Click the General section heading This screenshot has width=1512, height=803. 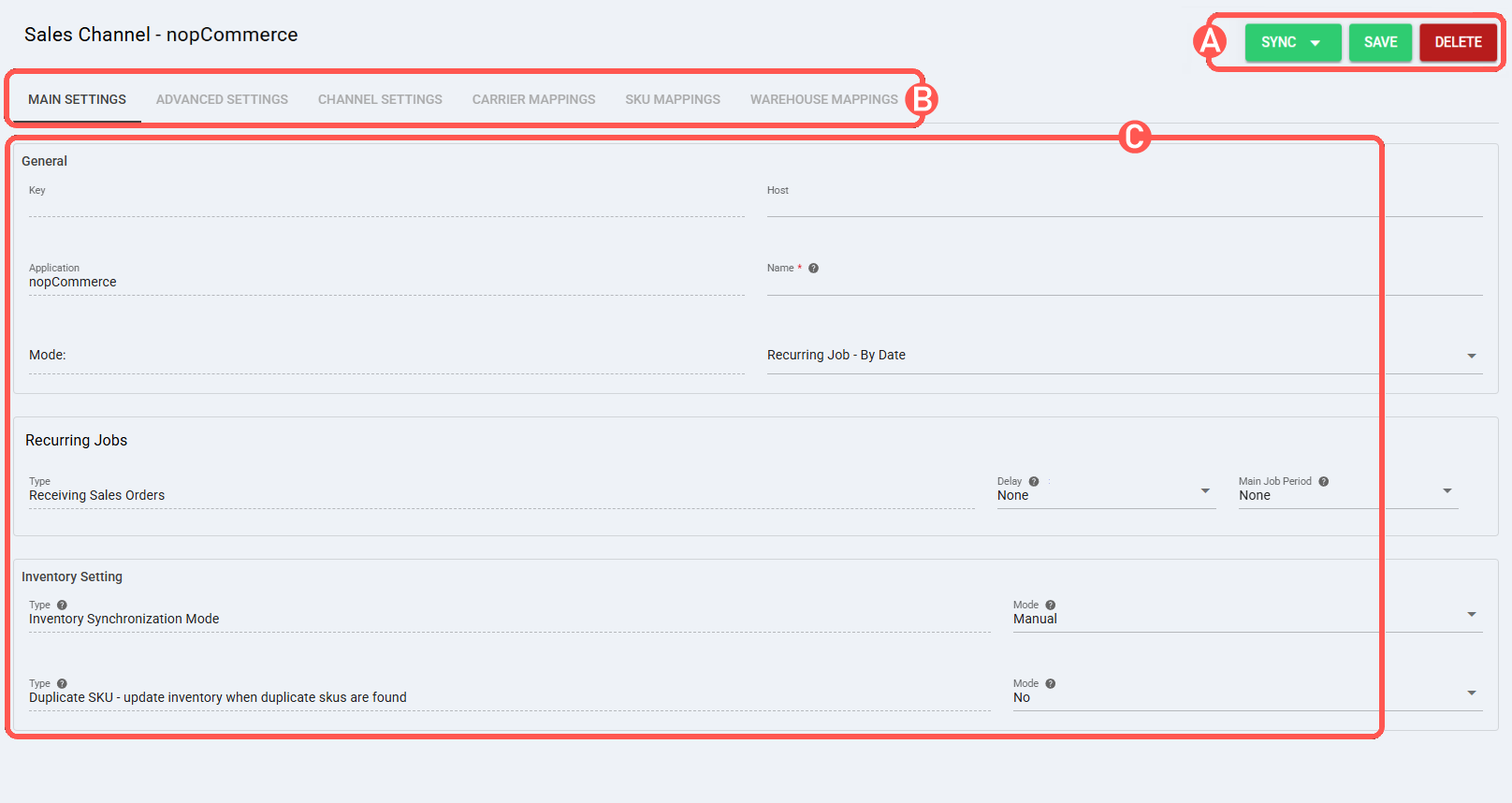pyautogui.click(x=44, y=161)
